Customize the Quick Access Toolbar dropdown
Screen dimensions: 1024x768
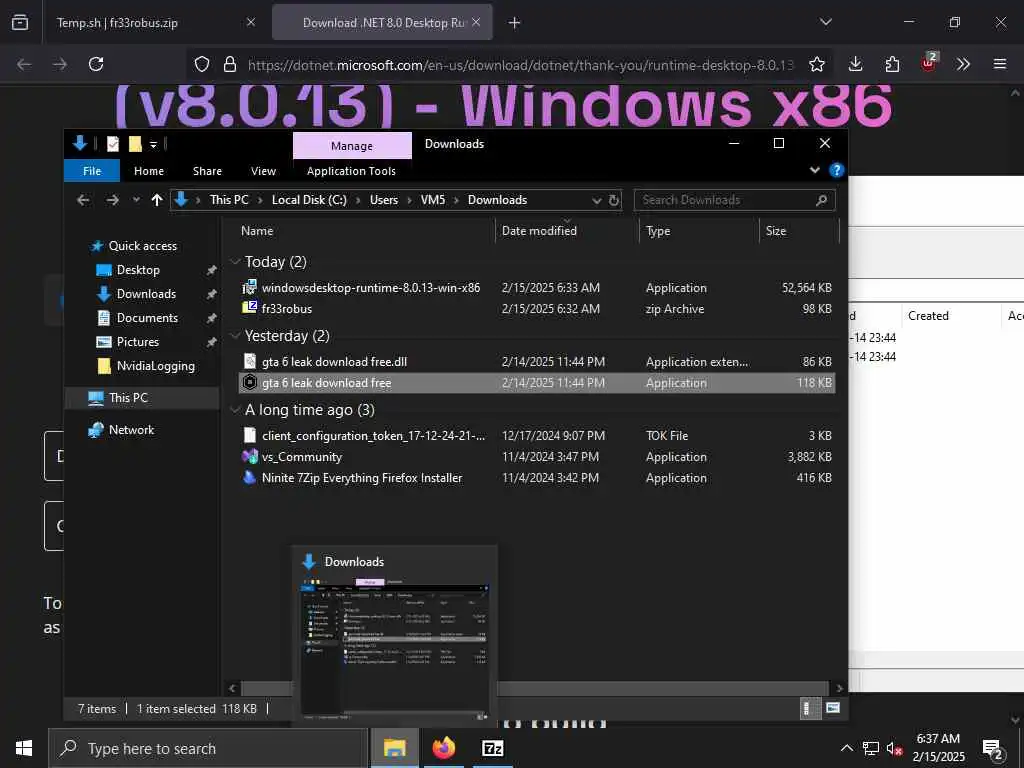tap(153, 144)
